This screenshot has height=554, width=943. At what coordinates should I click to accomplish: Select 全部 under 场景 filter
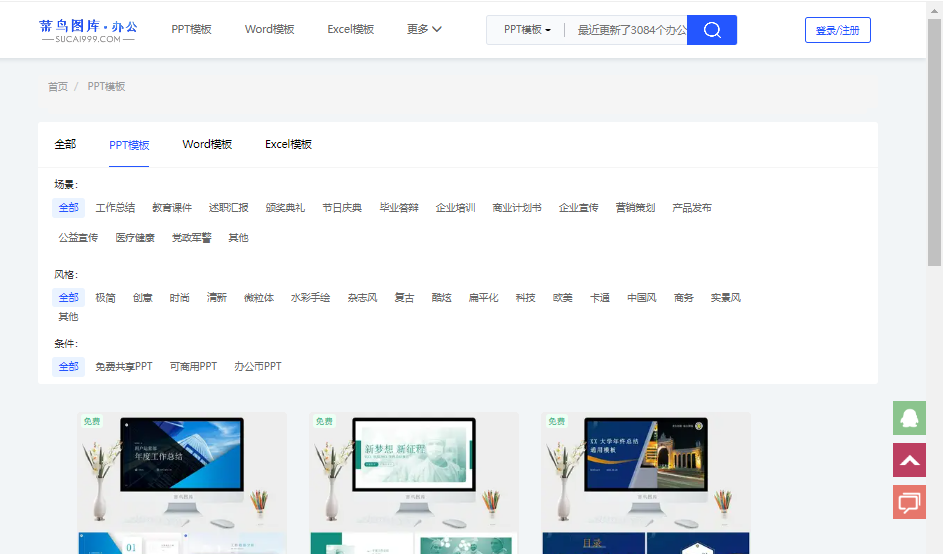[69, 208]
